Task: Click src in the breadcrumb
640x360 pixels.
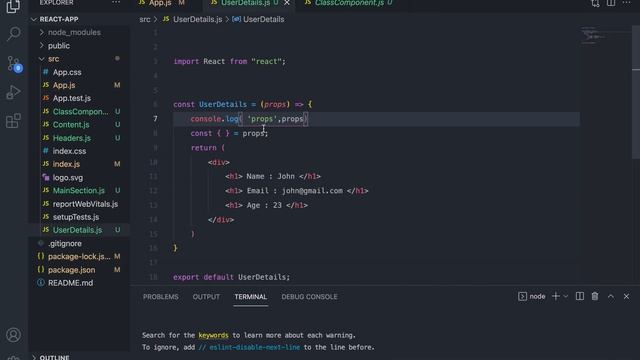Action: click(145, 19)
